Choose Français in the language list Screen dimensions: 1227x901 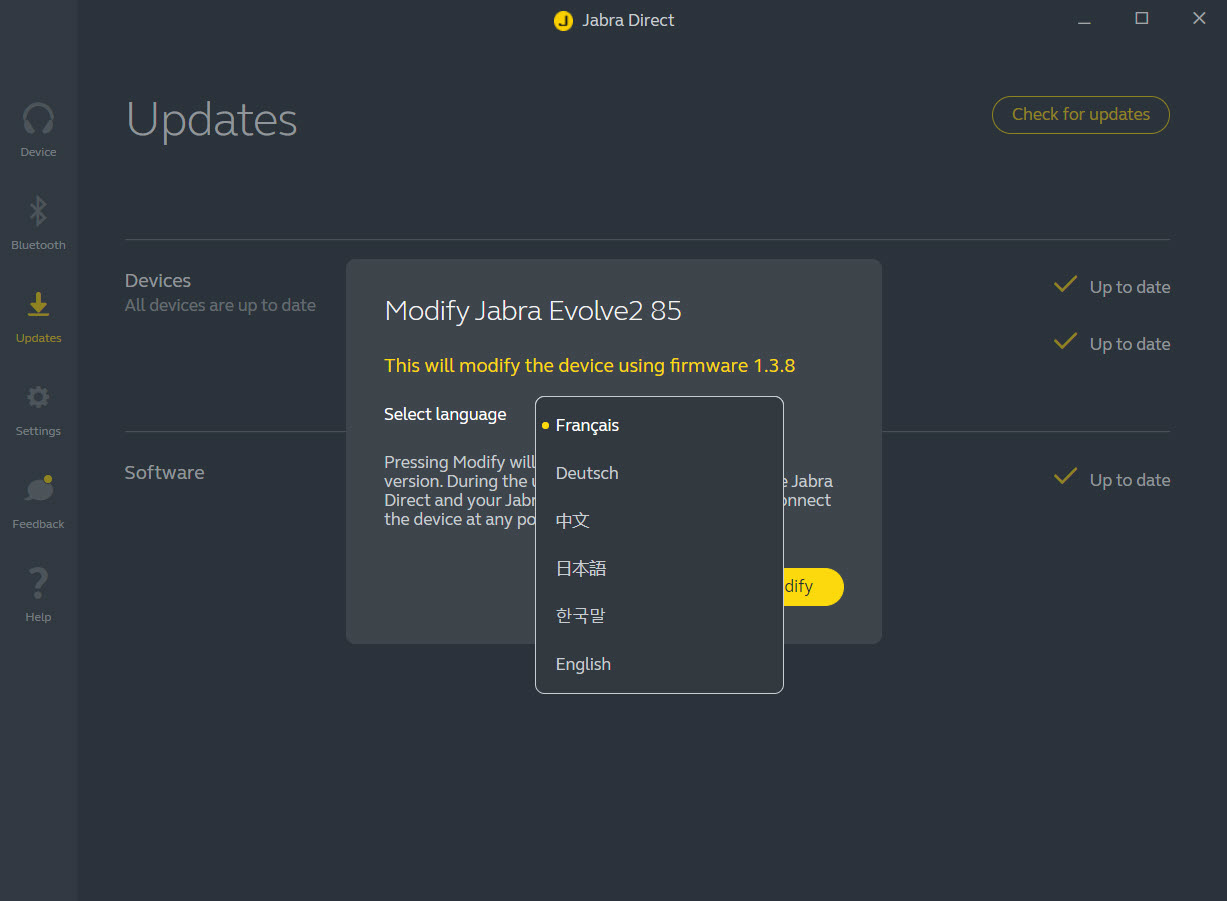(659, 425)
